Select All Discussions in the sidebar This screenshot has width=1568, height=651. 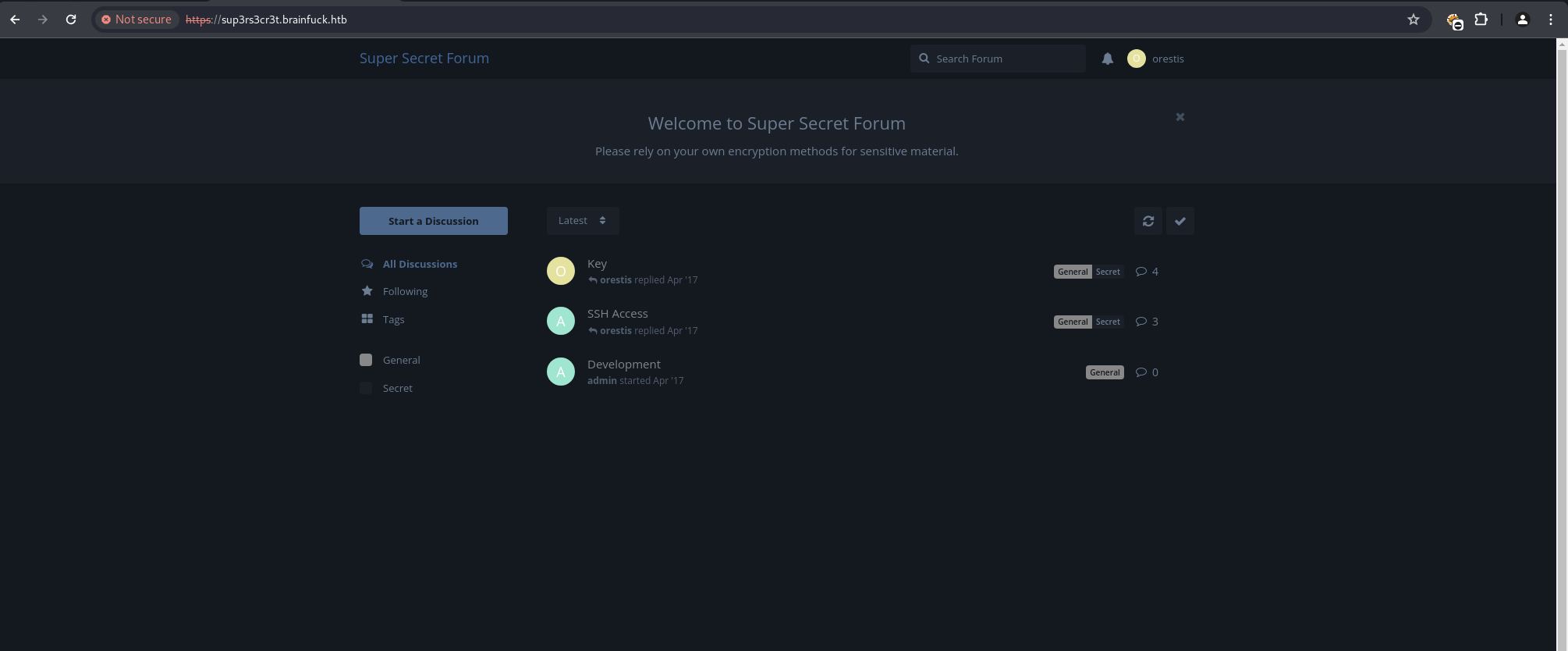[419, 264]
